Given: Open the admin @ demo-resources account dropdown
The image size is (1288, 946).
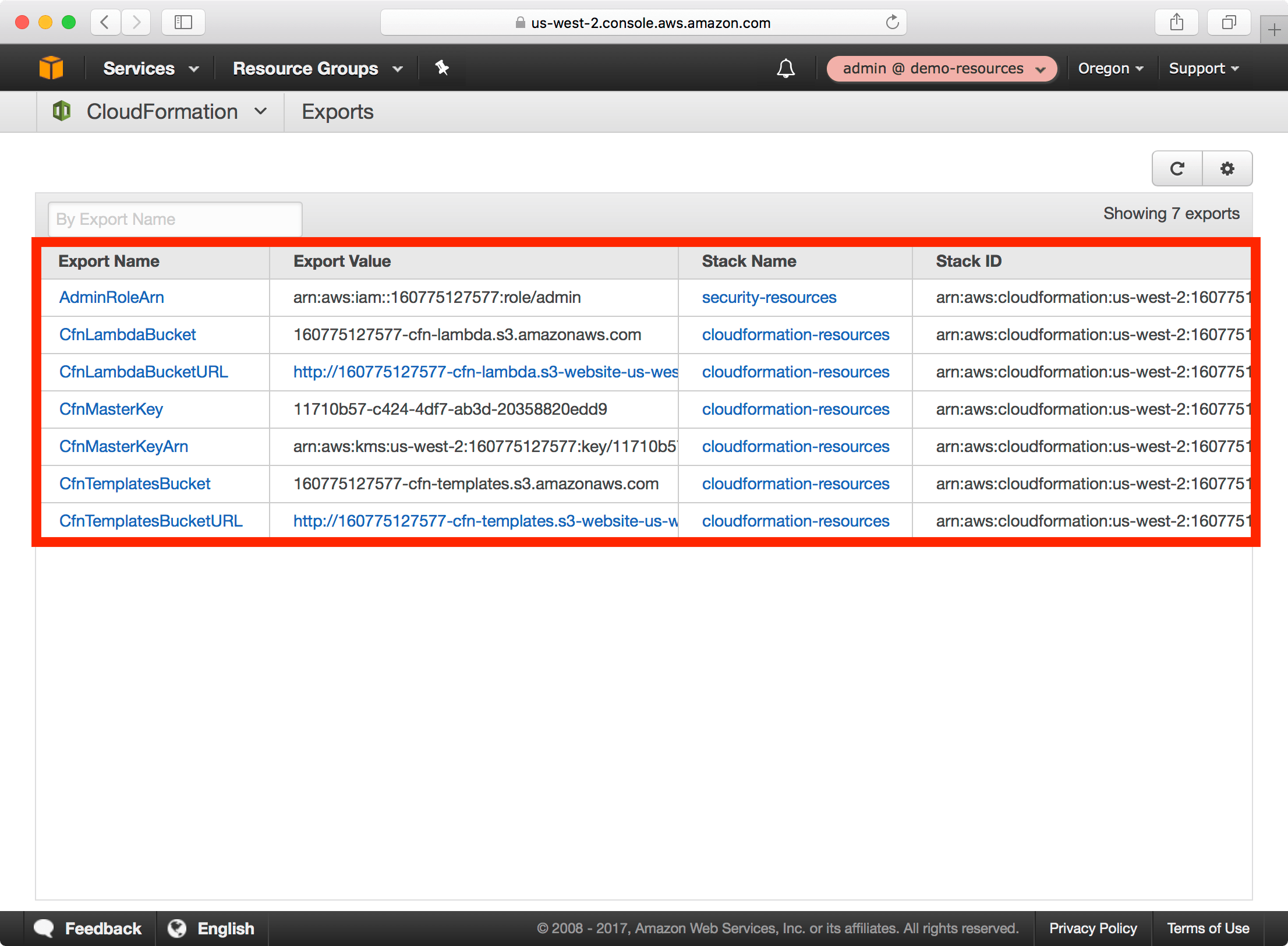Looking at the screenshot, I should (942, 68).
